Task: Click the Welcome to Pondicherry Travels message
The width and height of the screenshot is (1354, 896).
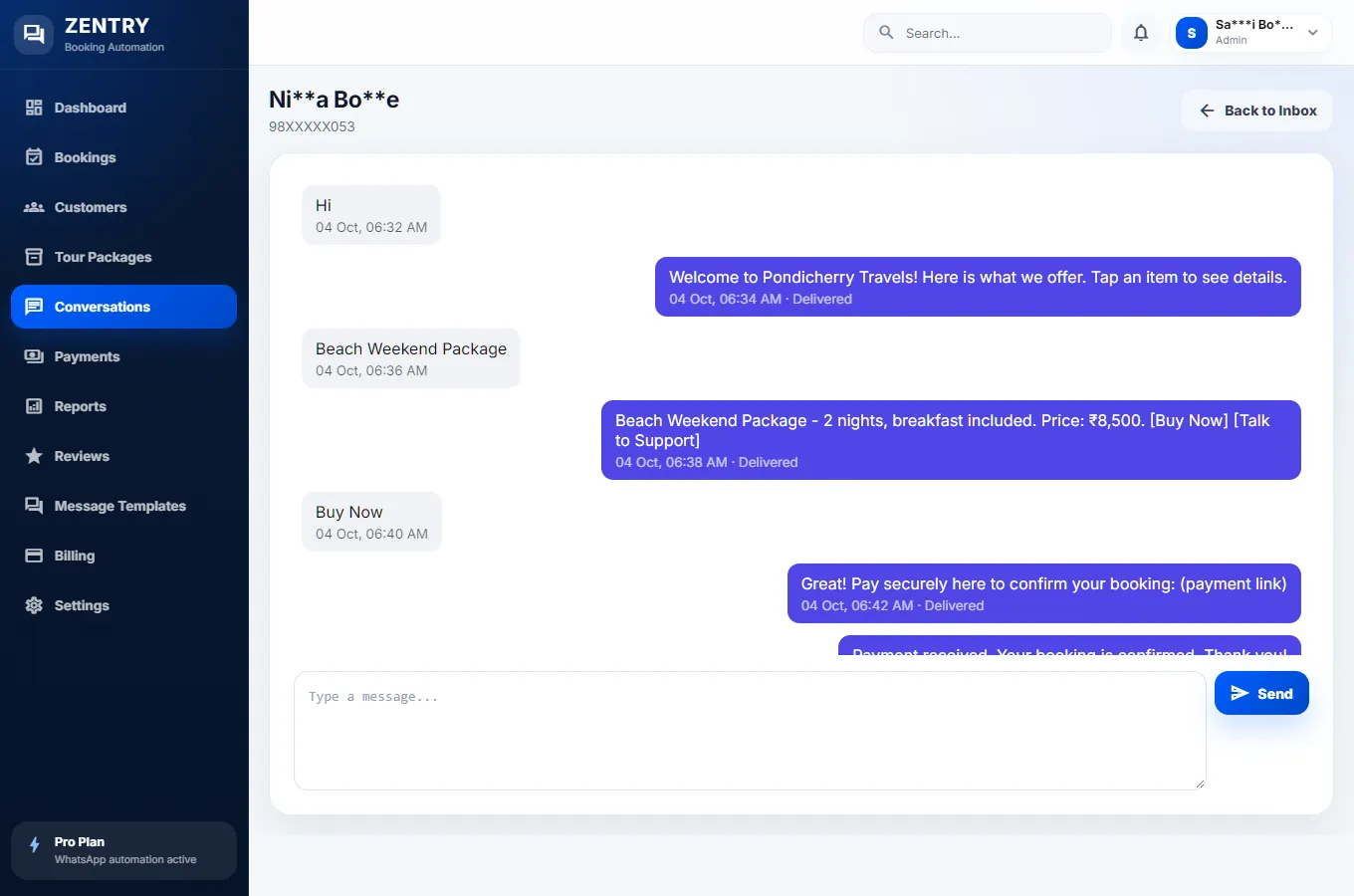Action: coord(978,287)
